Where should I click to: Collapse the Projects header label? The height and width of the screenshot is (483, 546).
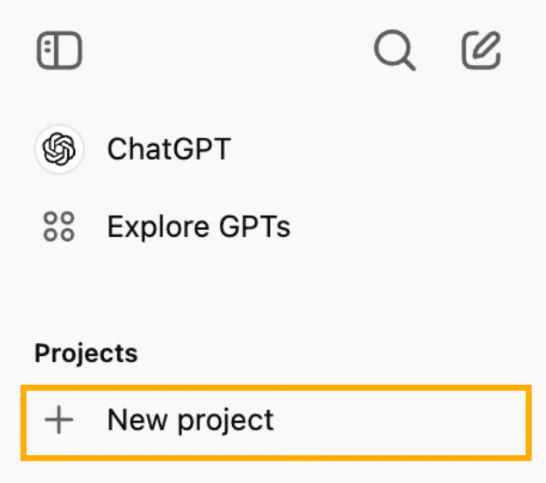(86, 353)
